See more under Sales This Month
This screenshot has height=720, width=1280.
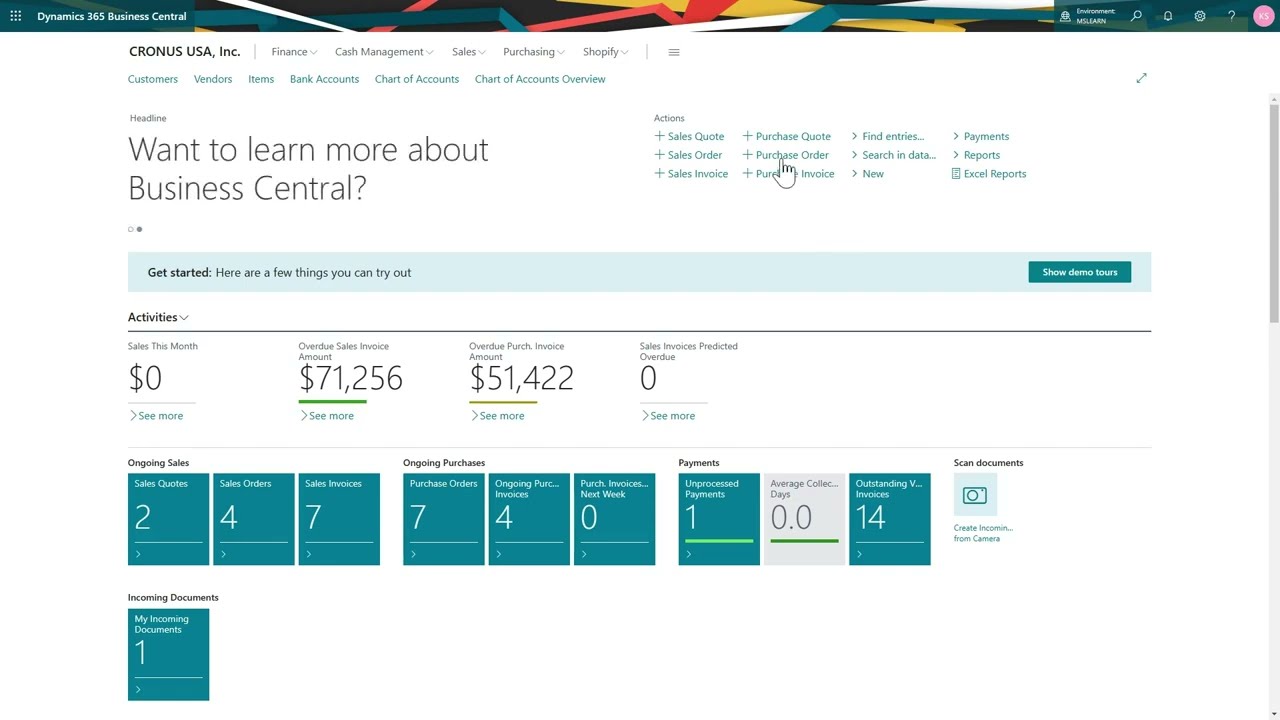156,416
